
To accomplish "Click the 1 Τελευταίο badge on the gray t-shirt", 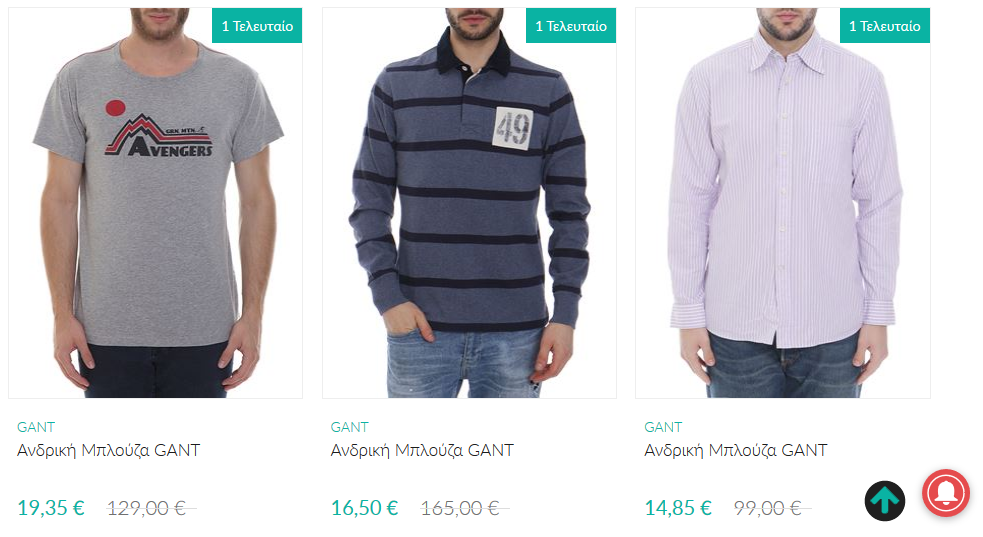I will point(257,26).
